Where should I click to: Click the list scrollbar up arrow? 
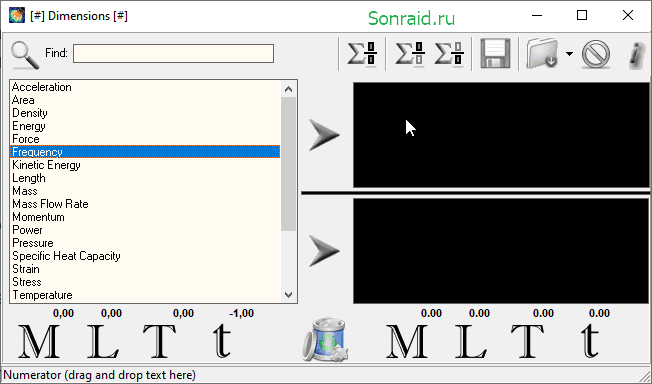point(289,89)
